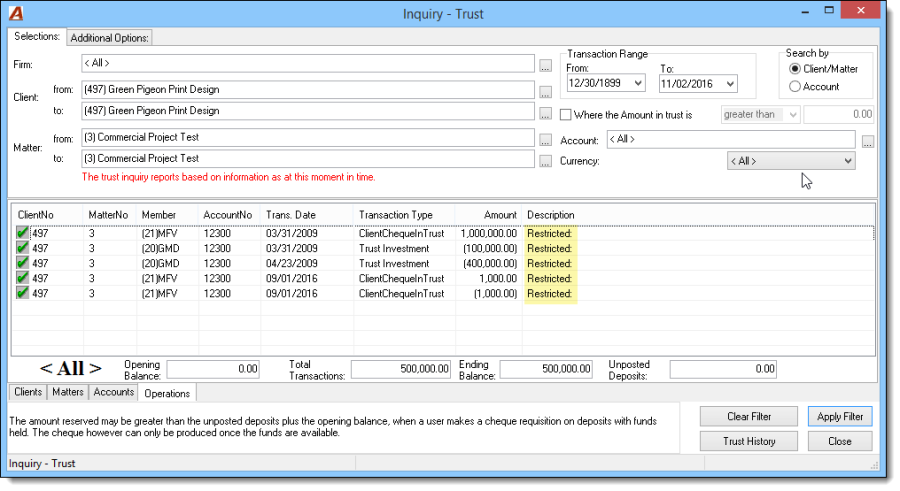This screenshot has width=900, height=491.
Task: Open Transaction Range From date dropdown
Action: [x=638, y=83]
